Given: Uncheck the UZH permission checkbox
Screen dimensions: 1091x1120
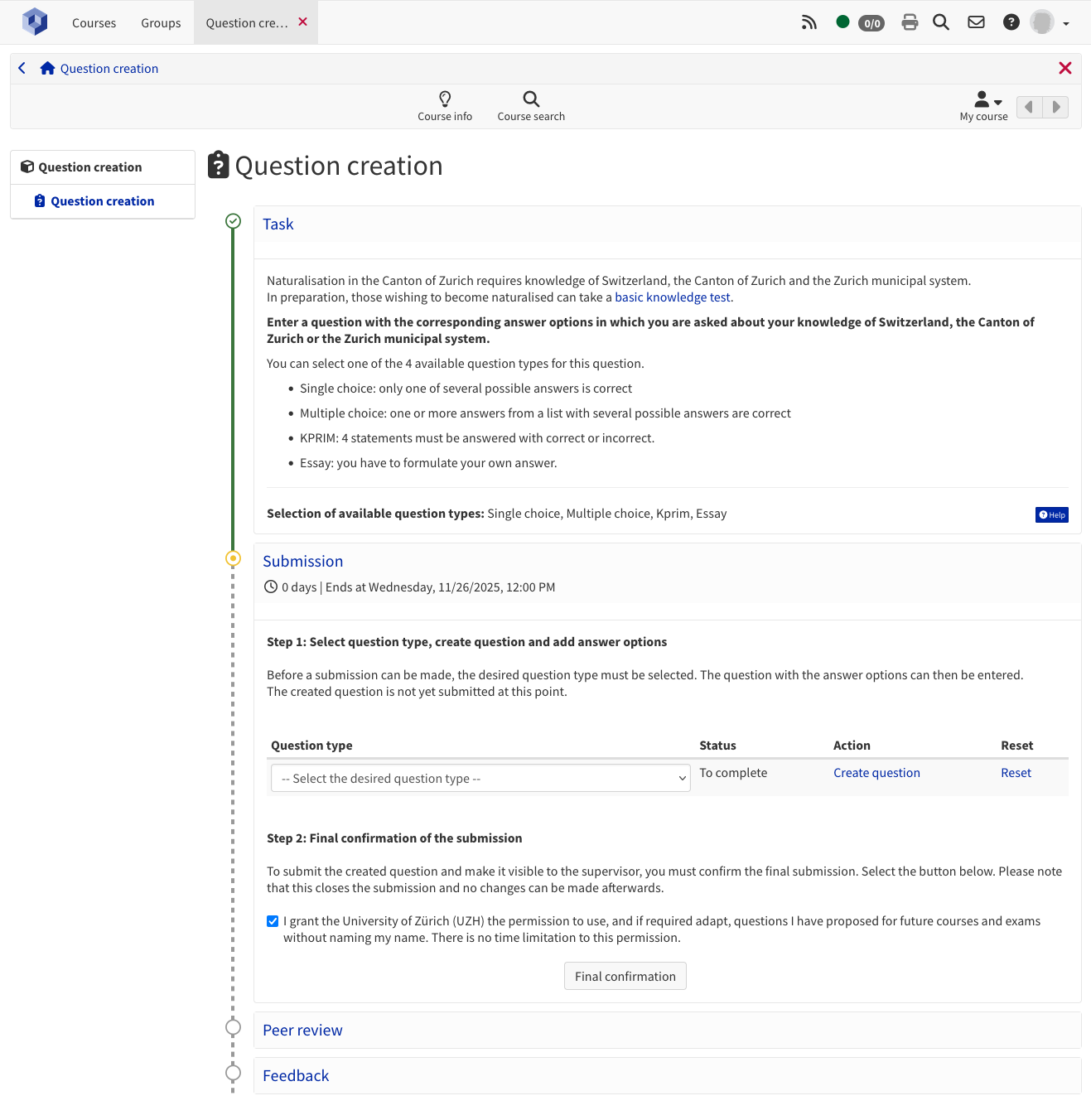Looking at the screenshot, I should 273,921.
